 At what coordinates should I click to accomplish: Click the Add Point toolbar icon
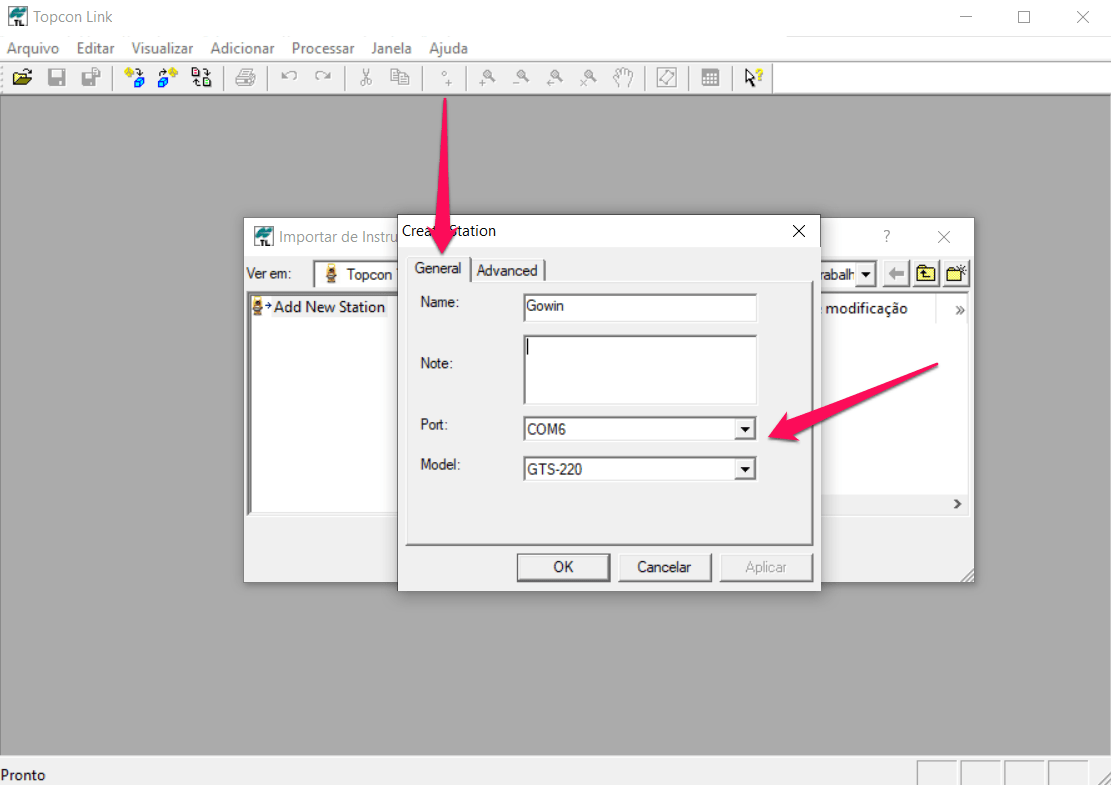(x=445, y=77)
